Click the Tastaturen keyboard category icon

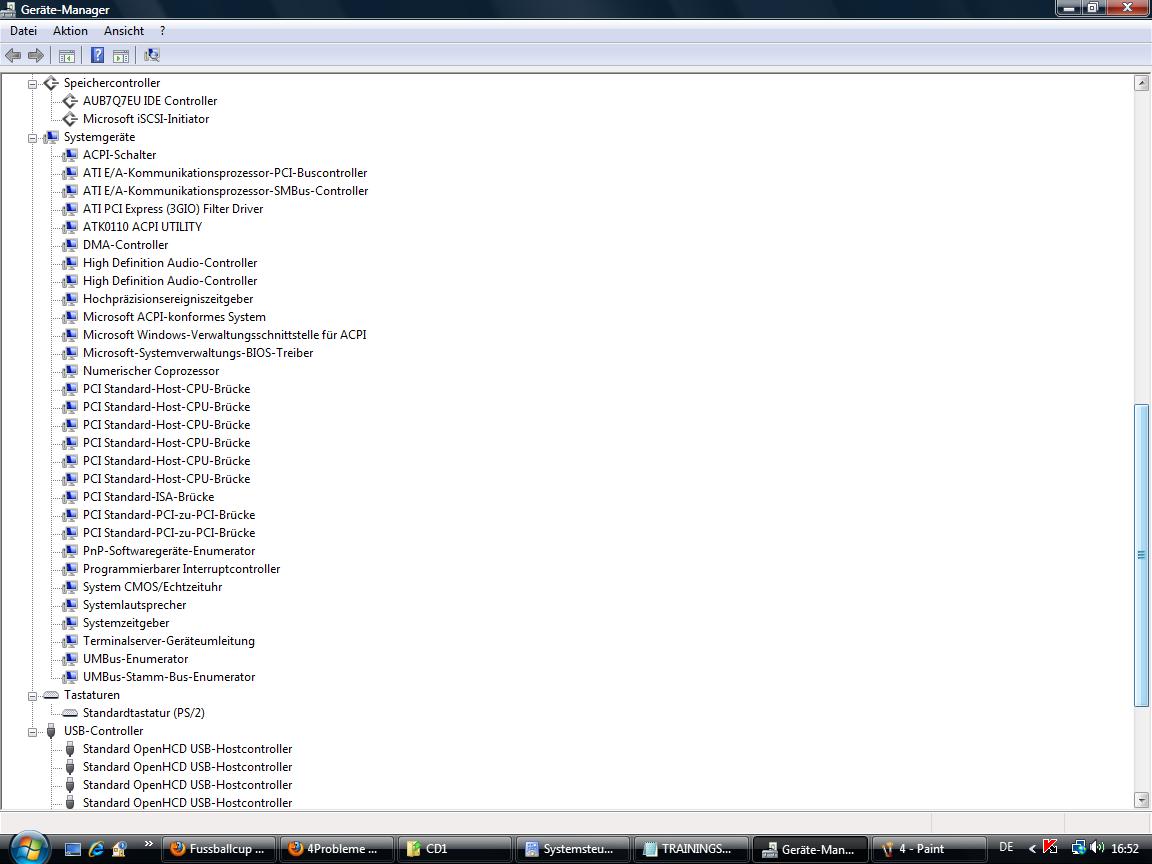51,695
